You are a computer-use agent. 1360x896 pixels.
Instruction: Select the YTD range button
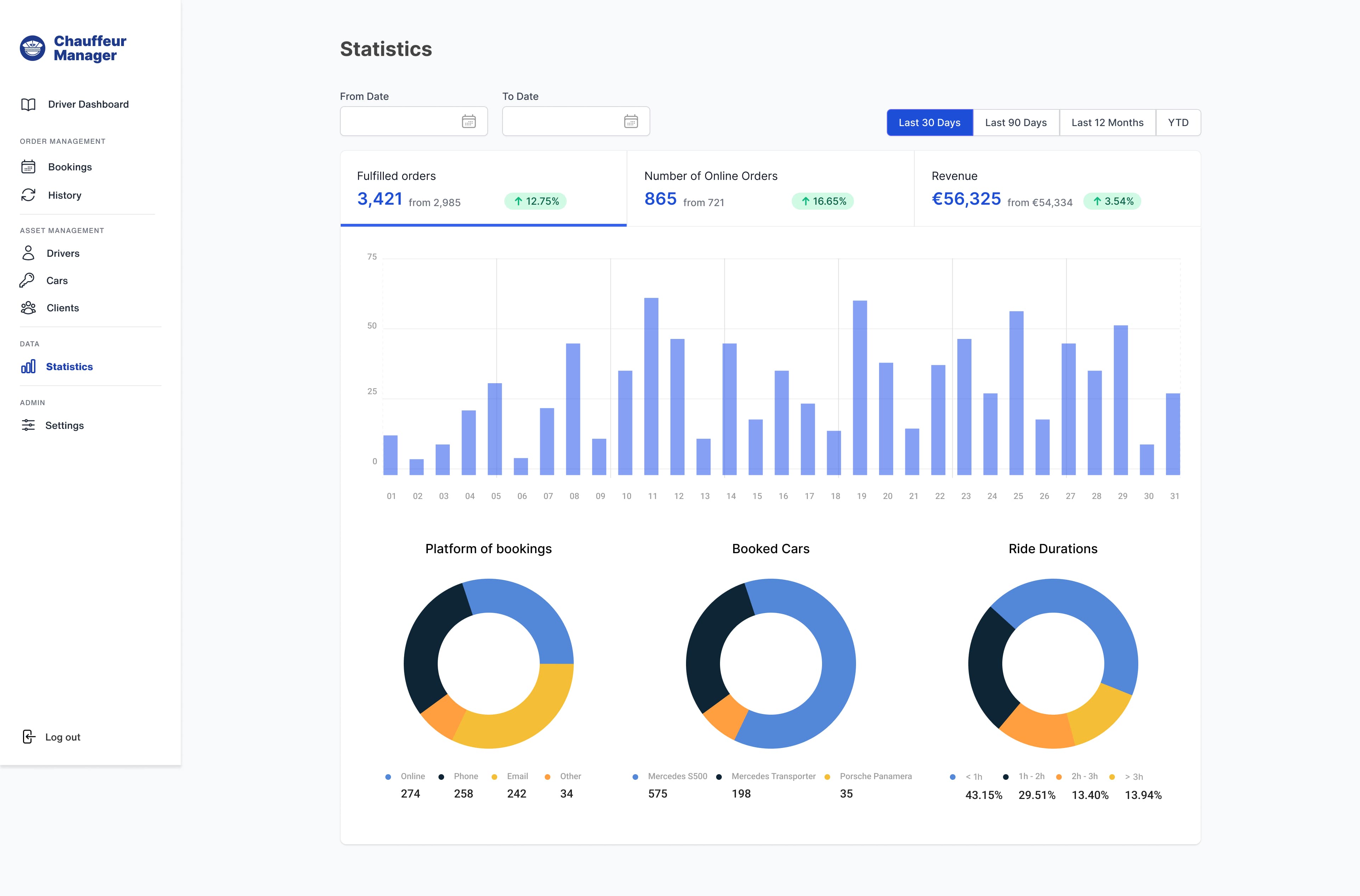click(x=1178, y=122)
